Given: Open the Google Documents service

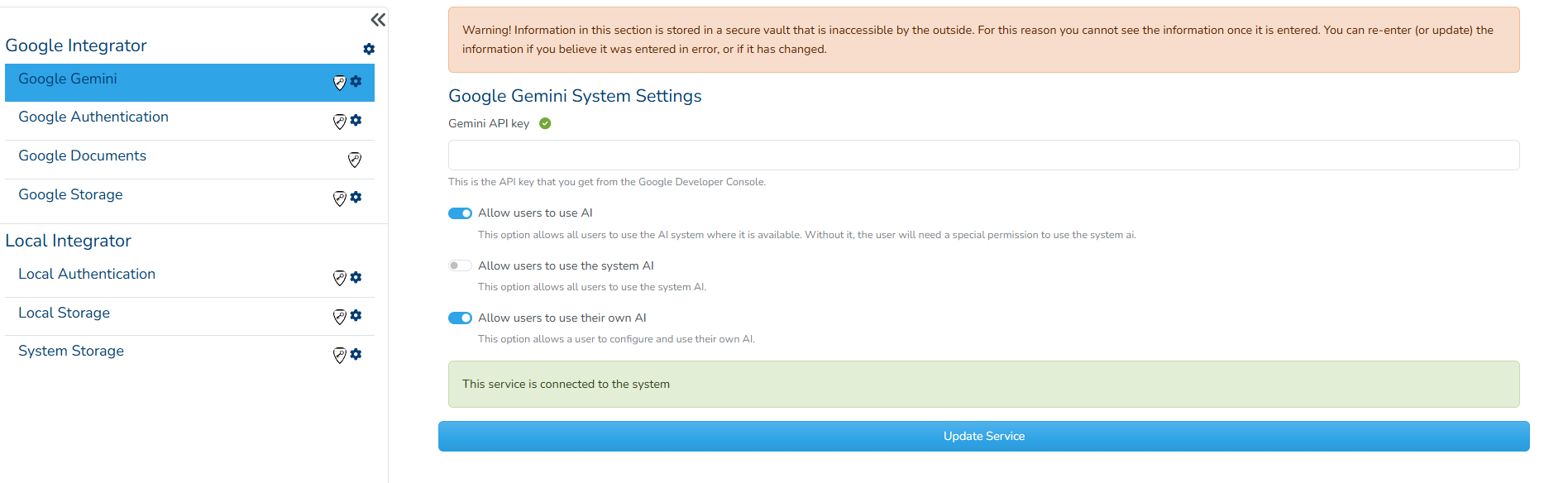Looking at the screenshot, I should coord(82,156).
